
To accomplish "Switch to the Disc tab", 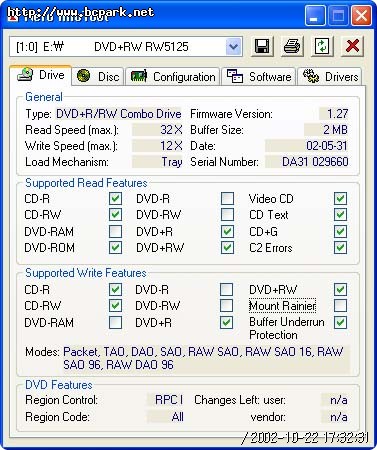I will click(98, 76).
